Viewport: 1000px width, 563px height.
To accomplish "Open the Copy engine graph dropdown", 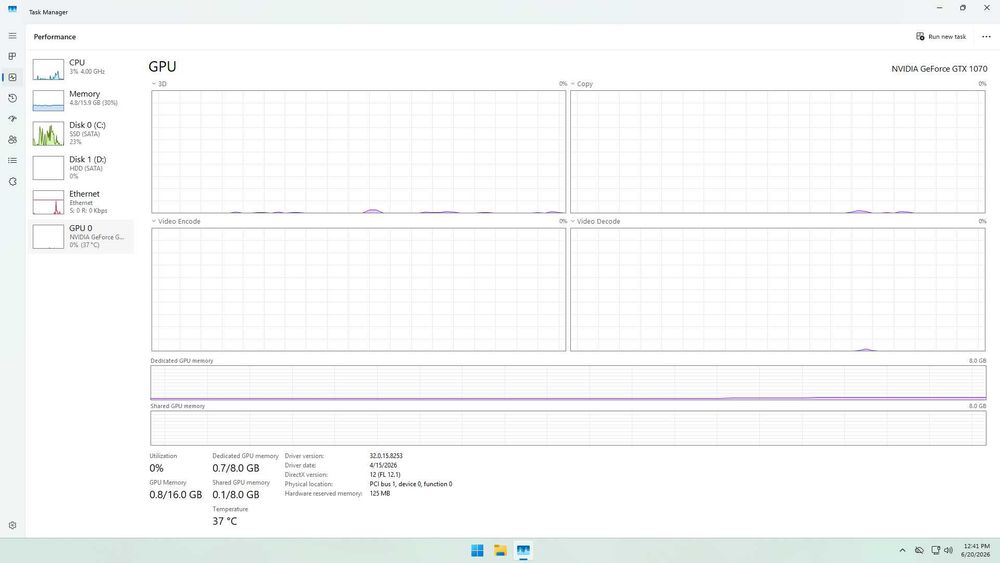I will click(x=582, y=84).
